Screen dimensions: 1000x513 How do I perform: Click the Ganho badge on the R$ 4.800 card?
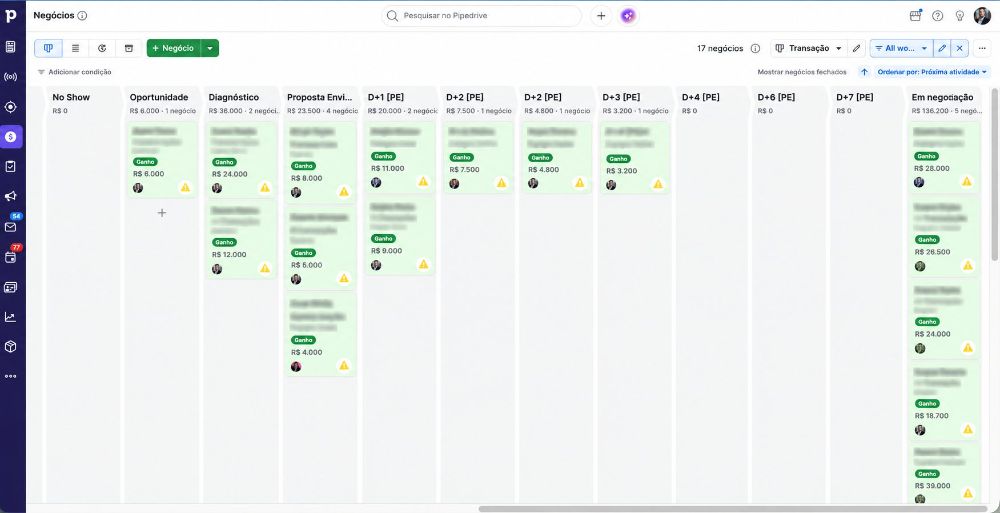[539, 157]
